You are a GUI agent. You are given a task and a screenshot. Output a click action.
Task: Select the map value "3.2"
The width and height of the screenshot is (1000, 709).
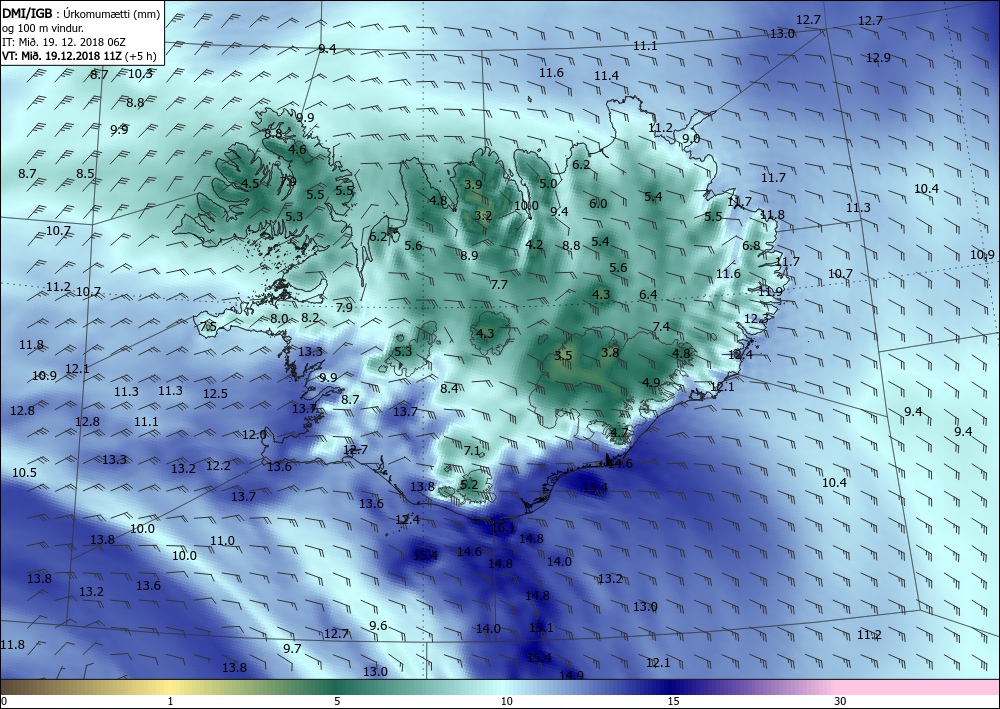[483, 216]
